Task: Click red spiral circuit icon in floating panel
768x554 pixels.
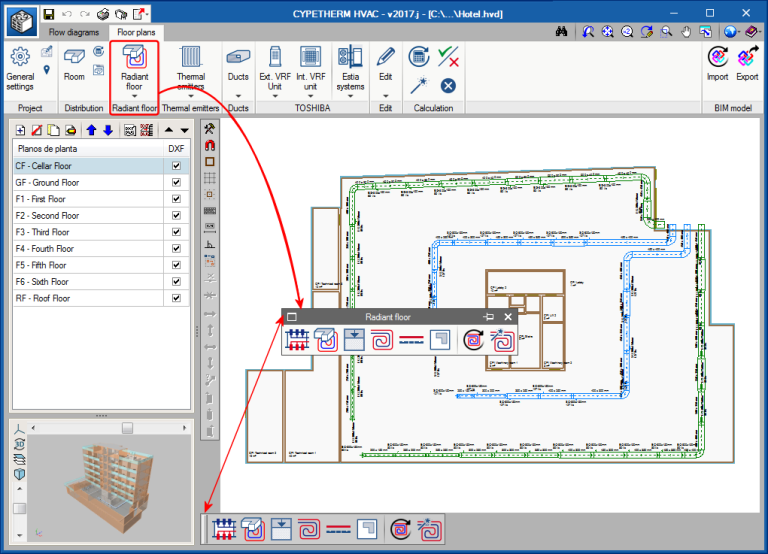Action: 383,339
